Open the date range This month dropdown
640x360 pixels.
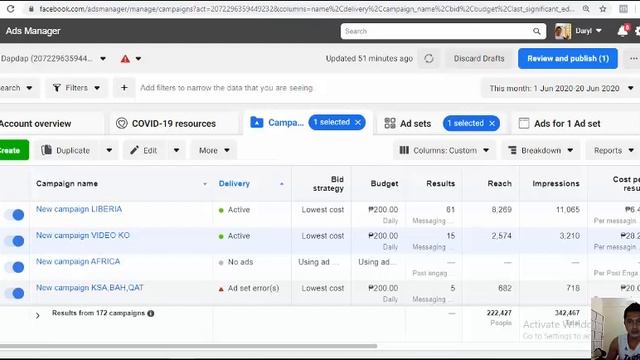(x=558, y=88)
